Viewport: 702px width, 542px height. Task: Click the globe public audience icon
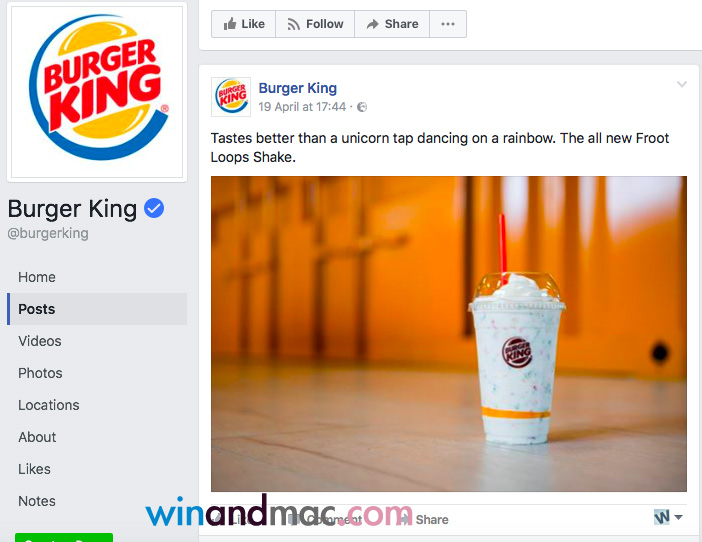click(362, 107)
